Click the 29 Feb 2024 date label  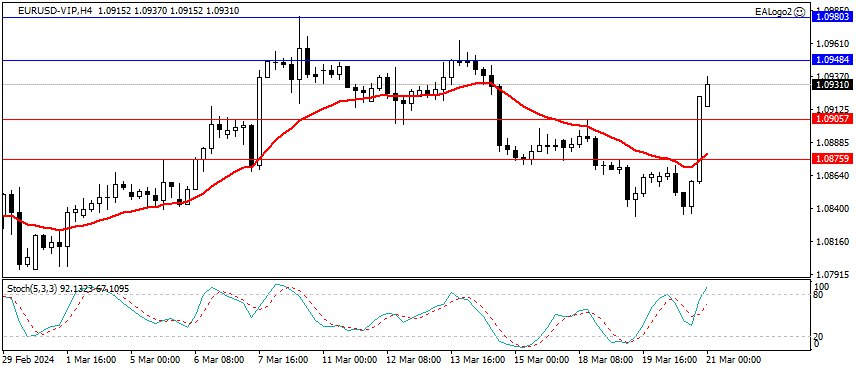28,361
